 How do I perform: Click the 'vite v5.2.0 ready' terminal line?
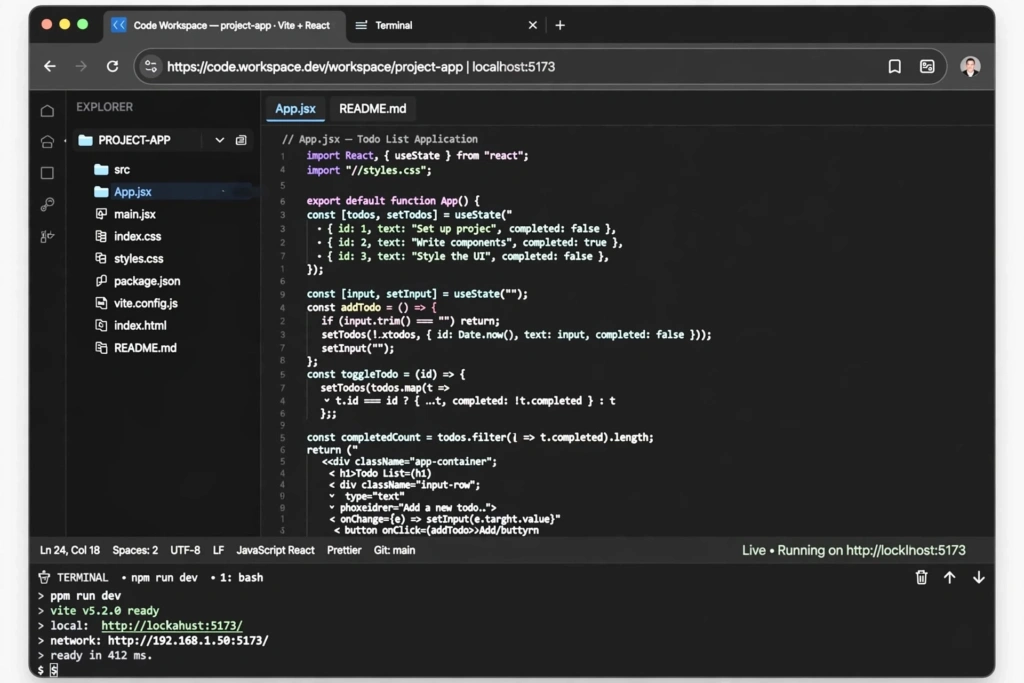104,611
